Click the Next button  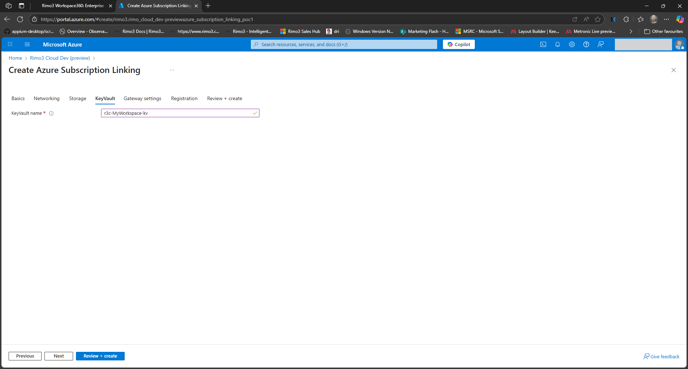pos(58,356)
